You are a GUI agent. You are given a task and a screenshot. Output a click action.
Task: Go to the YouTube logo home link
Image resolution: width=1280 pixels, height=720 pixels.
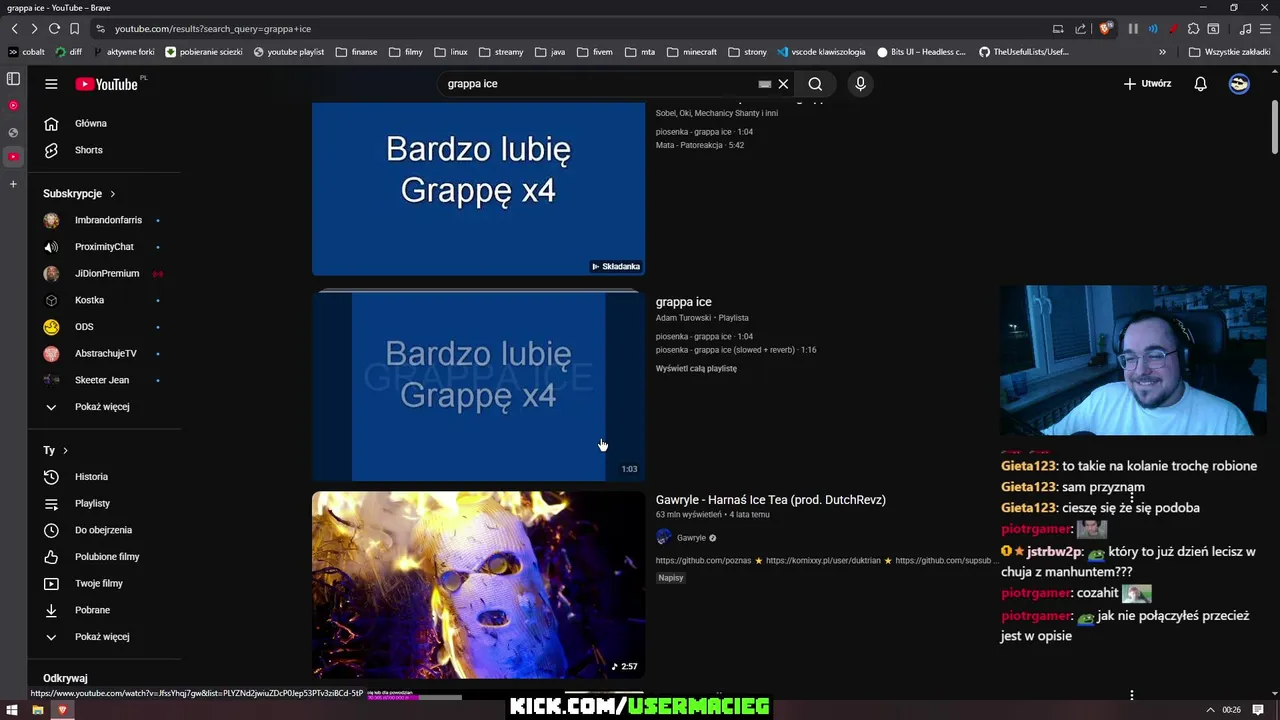click(106, 84)
